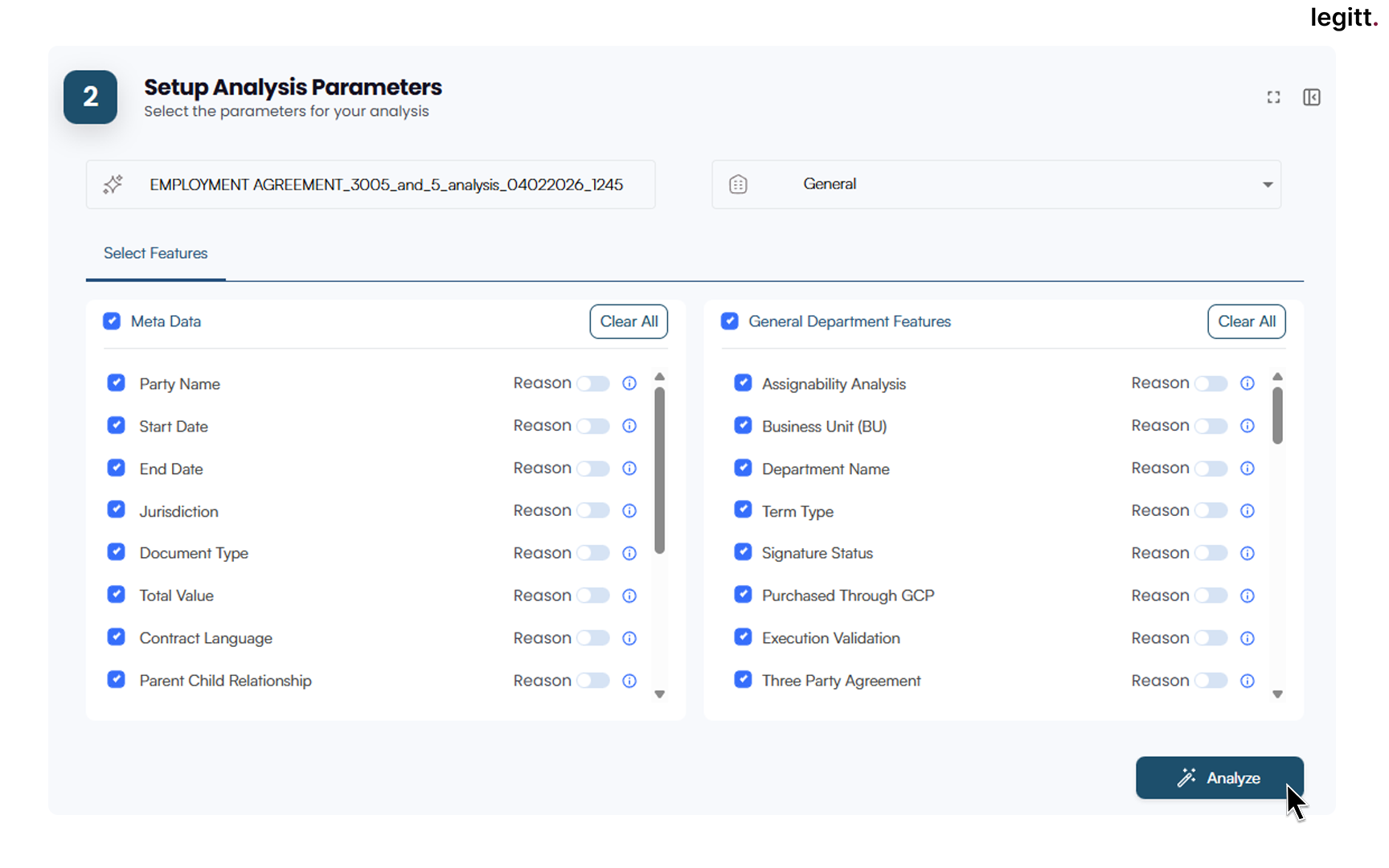The image size is (1389, 868).
Task: Uncheck Purchased Through GCP
Action: click(743, 595)
